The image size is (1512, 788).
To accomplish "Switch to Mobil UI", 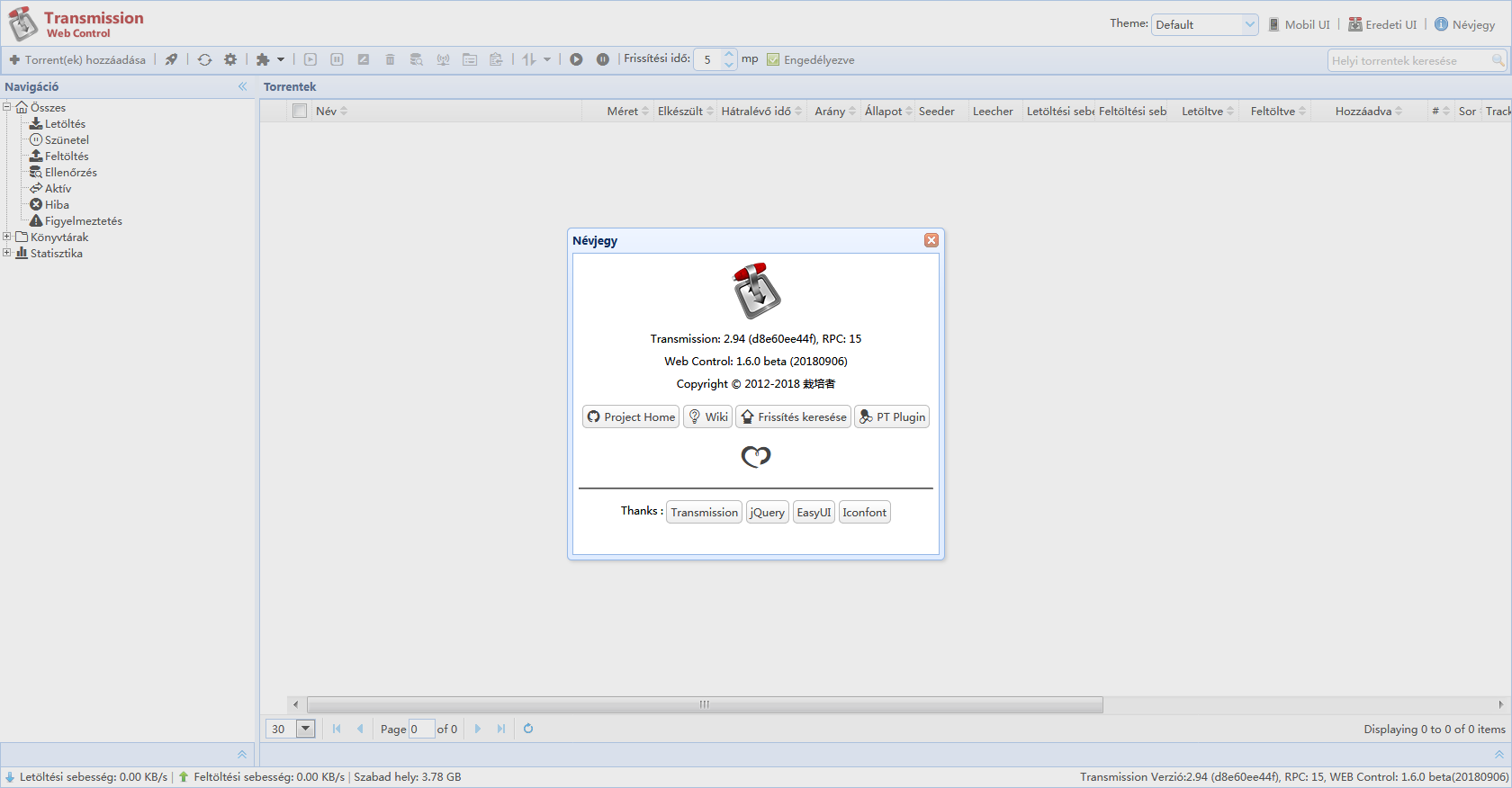I will tap(1299, 24).
